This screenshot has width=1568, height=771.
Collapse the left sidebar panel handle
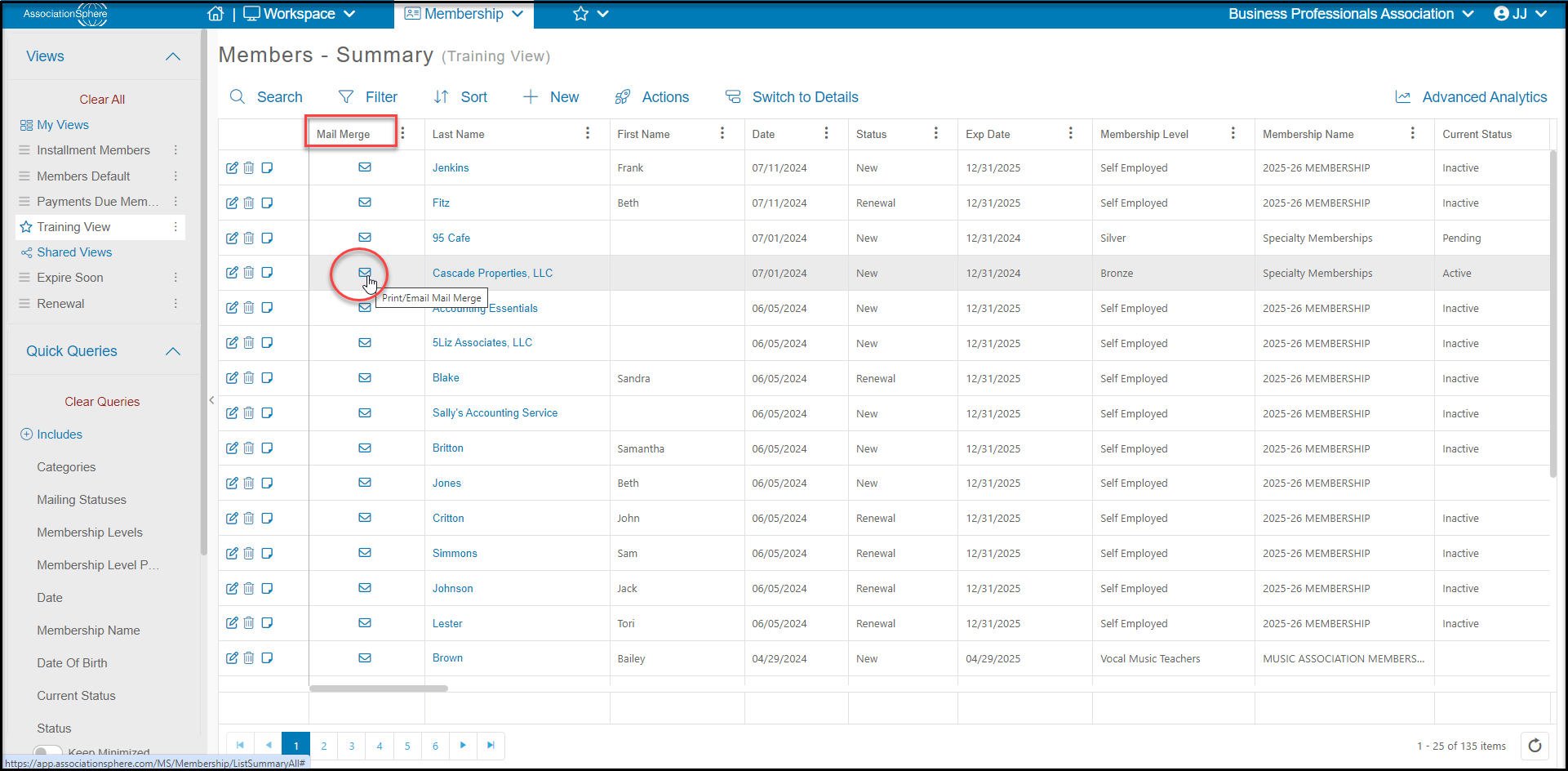pos(211,400)
